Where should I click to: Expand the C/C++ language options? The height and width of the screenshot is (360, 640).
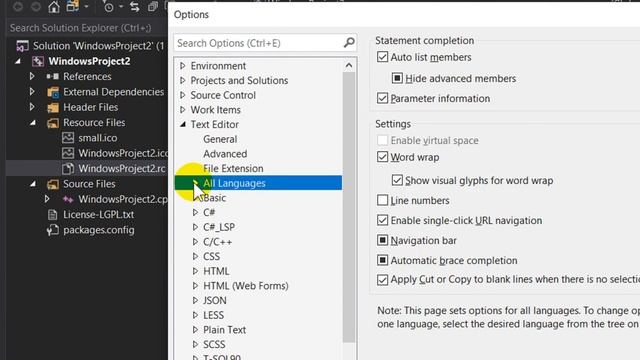point(195,242)
